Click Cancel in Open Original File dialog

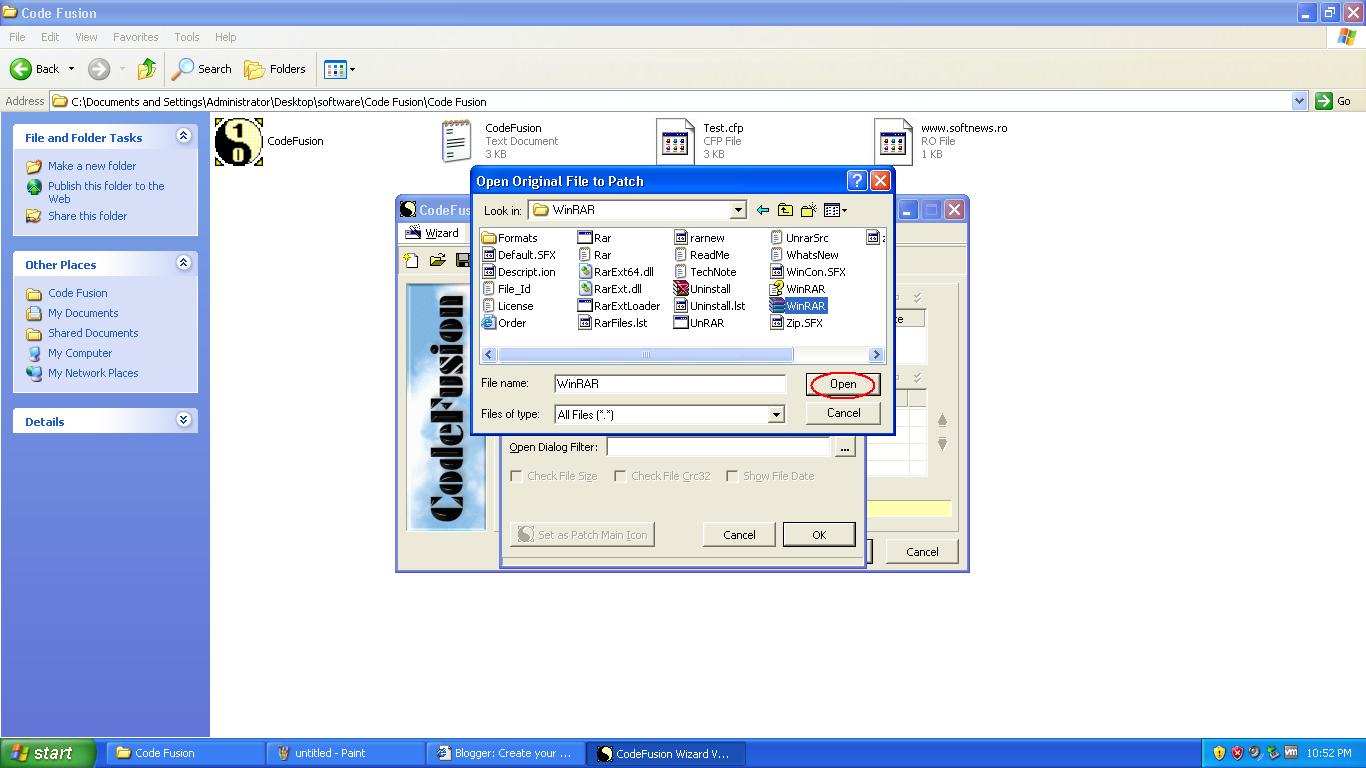coord(843,413)
